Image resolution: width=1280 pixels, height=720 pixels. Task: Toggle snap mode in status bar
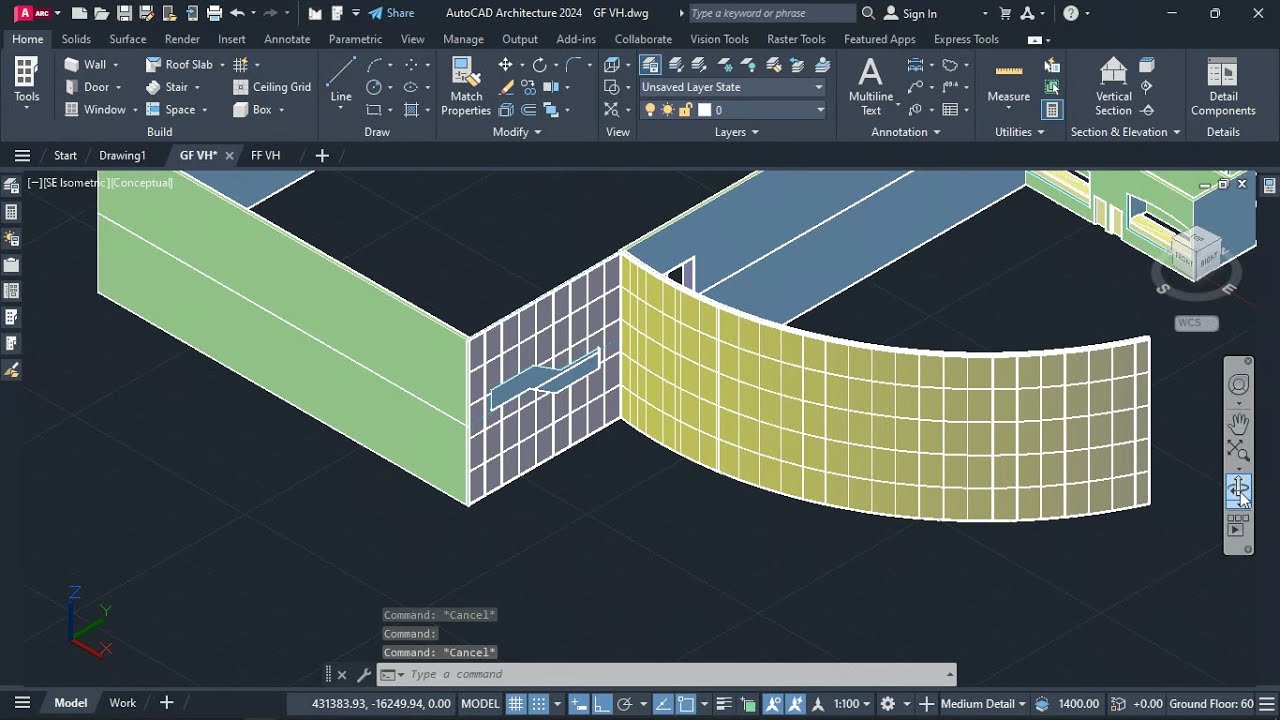point(538,704)
